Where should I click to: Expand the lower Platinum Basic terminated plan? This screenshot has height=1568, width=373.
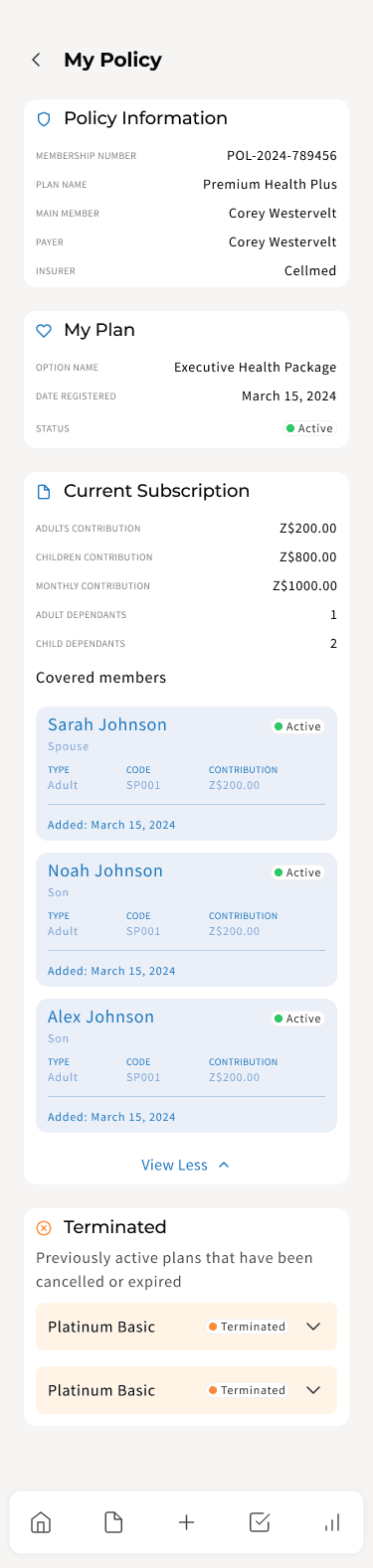(313, 1390)
